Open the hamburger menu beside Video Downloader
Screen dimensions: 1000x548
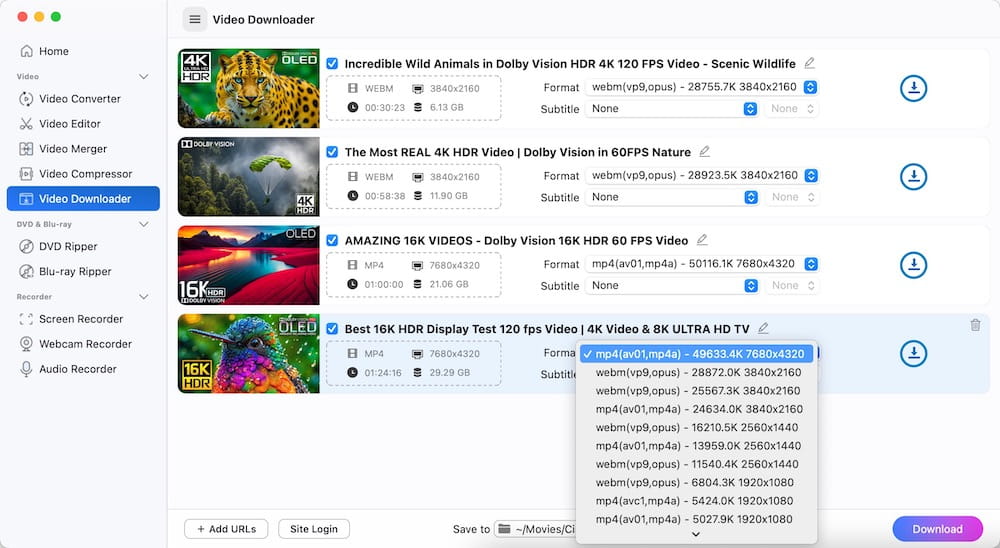coord(195,20)
